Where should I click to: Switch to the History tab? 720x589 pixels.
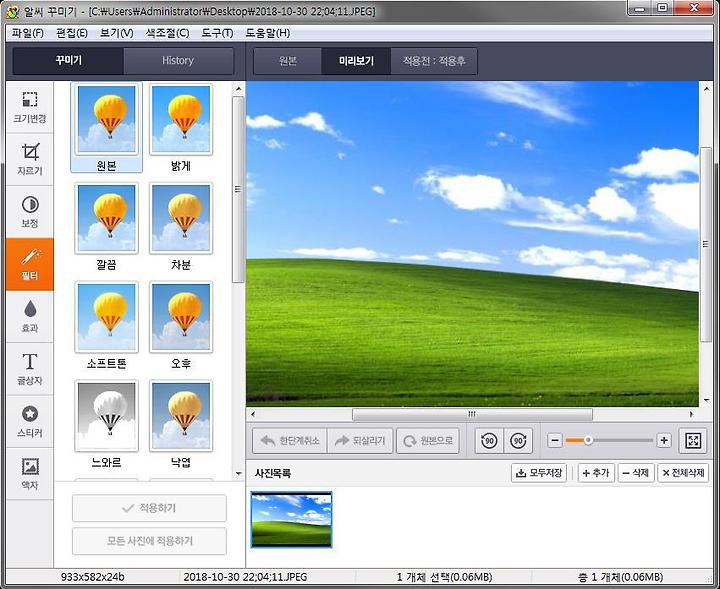[178, 61]
